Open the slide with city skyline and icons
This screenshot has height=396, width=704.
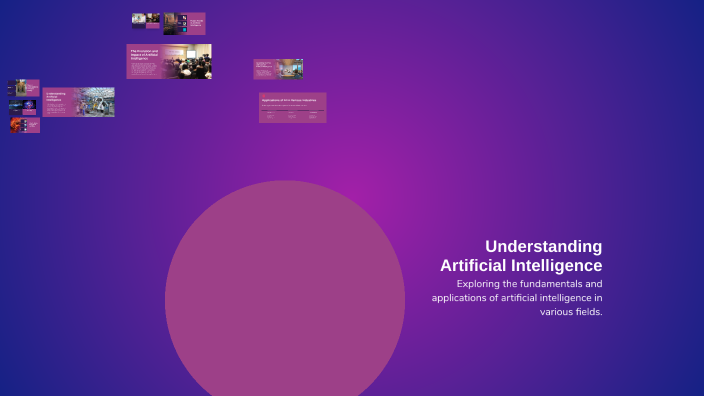(185, 24)
